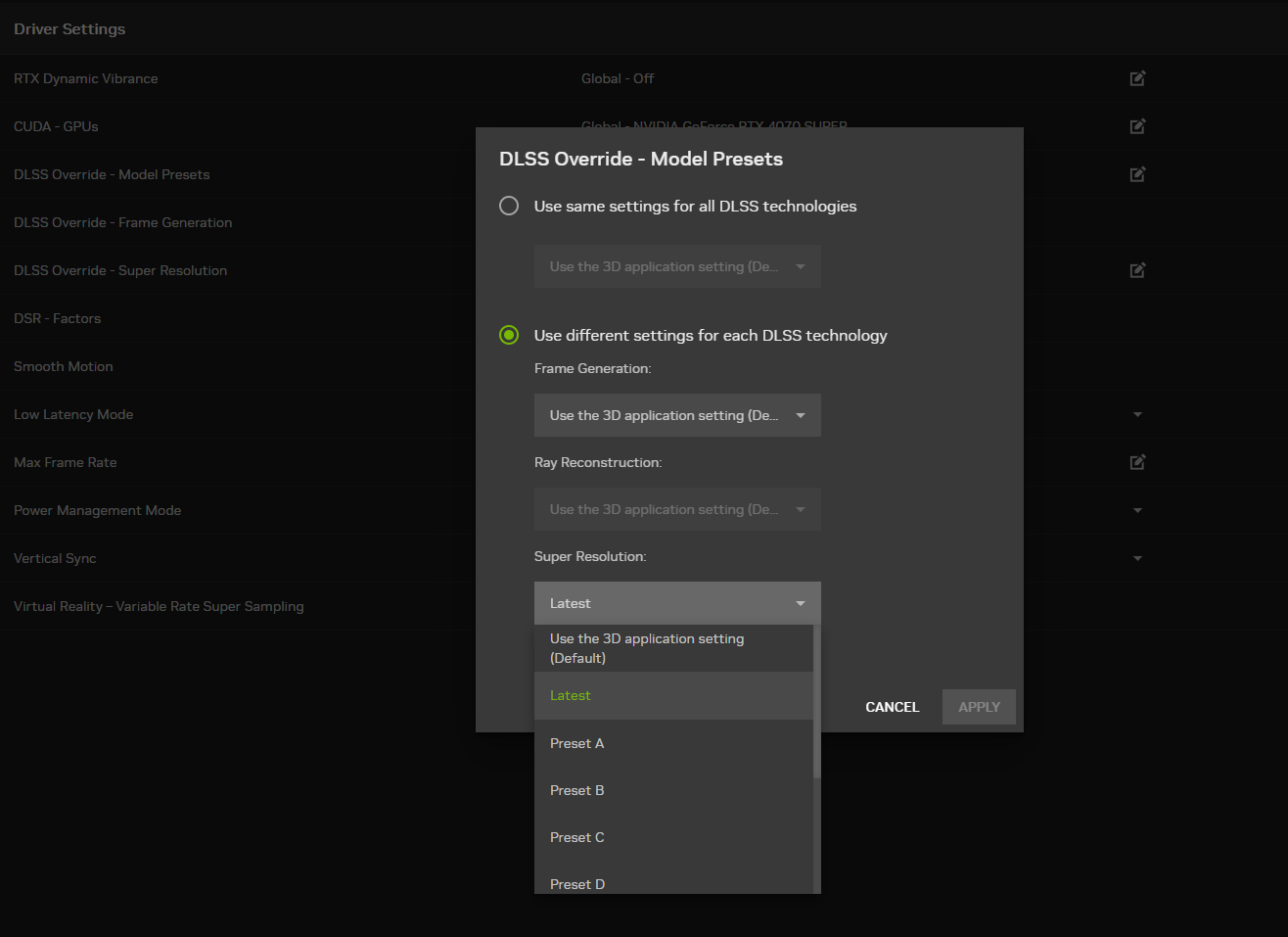Edit the RTX Dynamic Vibrance setting
The height and width of the screenshot is (937, 1288).
(1137, 78)
